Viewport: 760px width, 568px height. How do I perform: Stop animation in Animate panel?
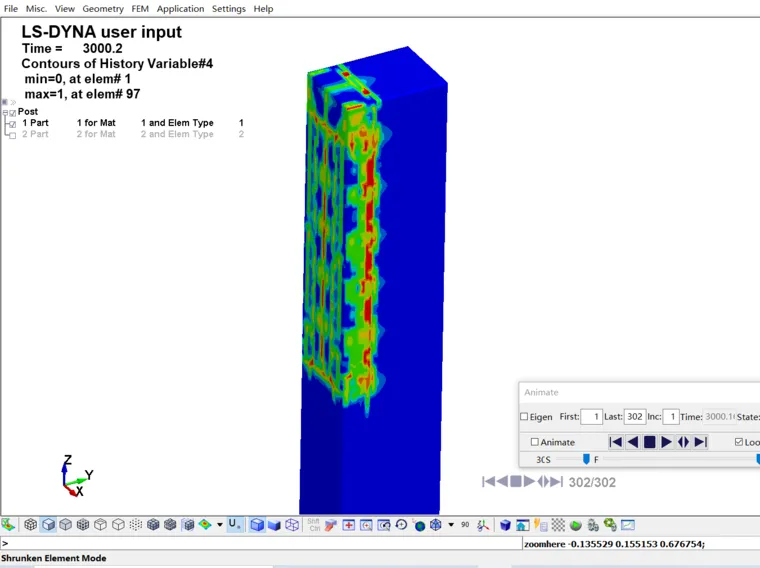[x=649, y=442]
